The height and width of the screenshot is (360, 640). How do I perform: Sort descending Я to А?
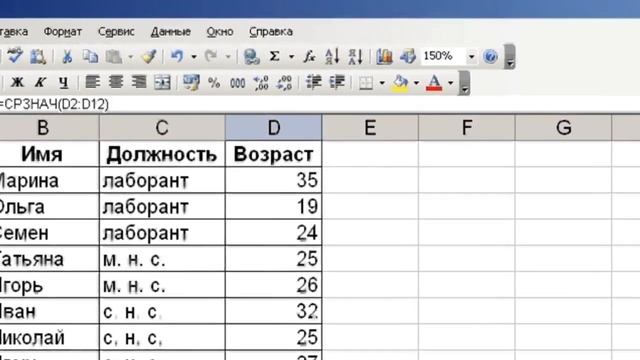(x=355, y=56)
